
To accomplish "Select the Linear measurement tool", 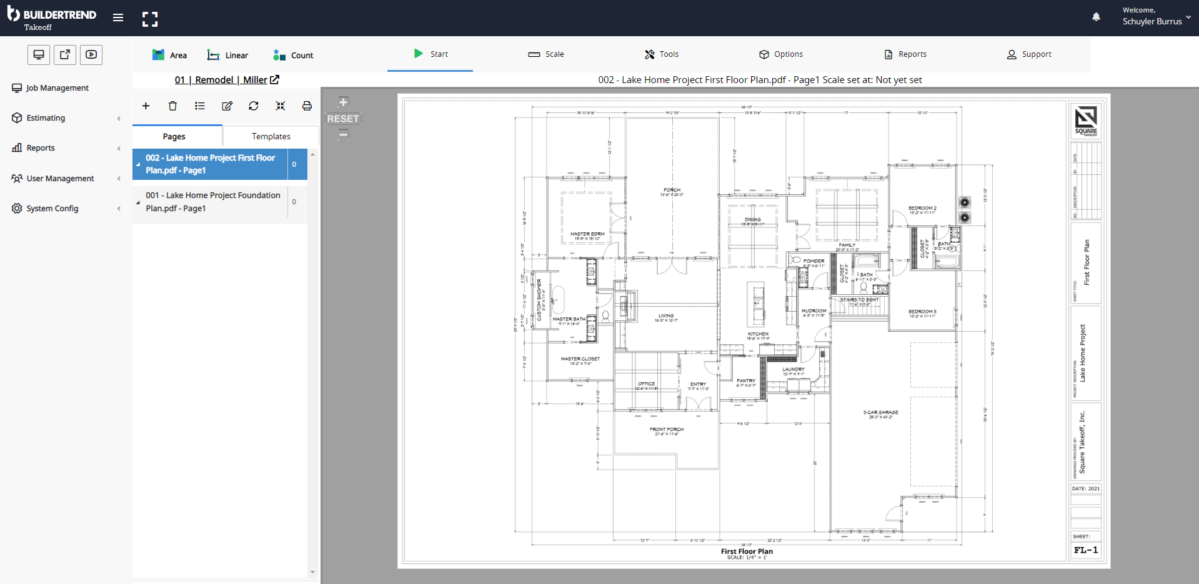I will pos(227,55).
